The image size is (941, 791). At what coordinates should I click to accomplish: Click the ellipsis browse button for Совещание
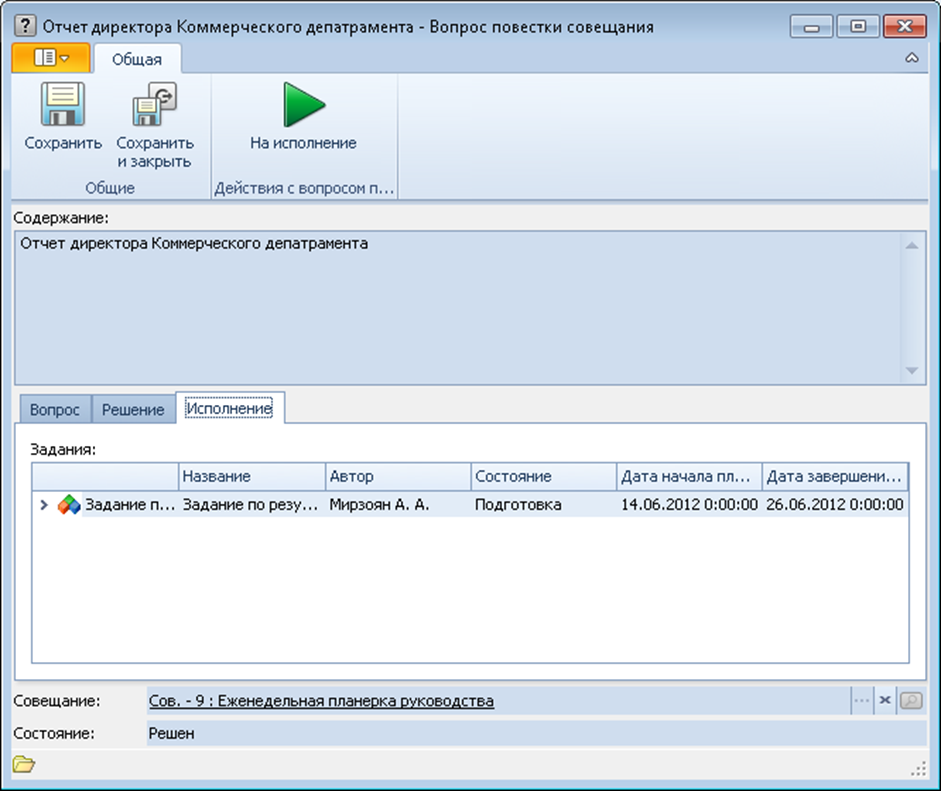click(x=862, y=700)
